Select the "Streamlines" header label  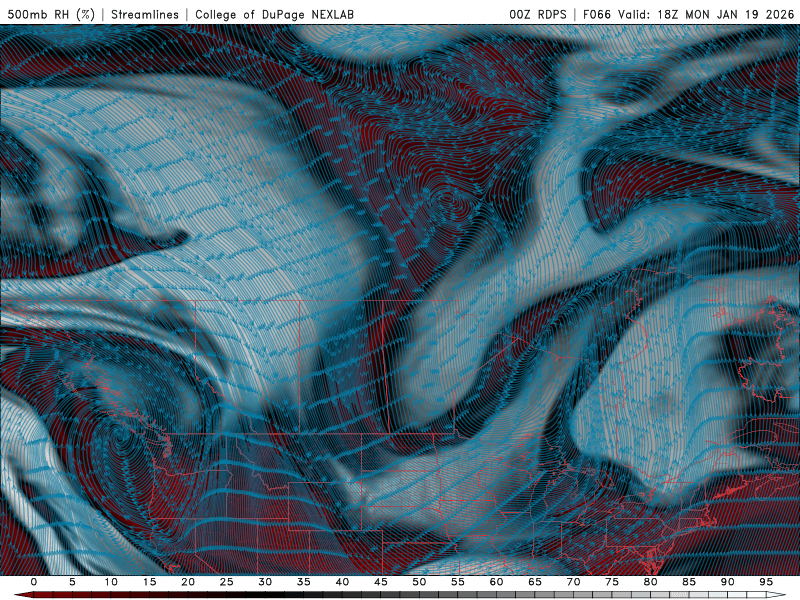point(145,14)
